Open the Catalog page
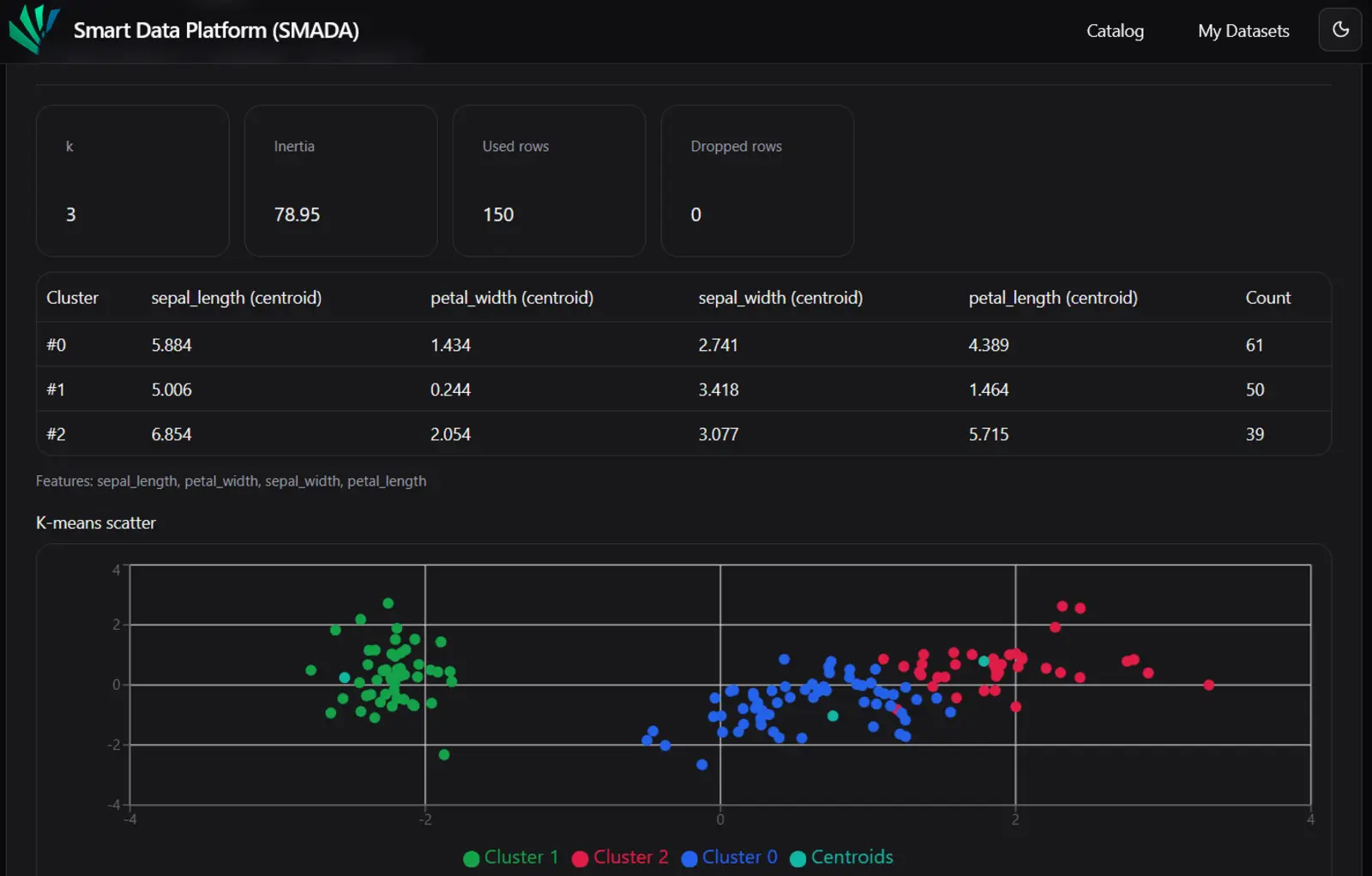Viewport: 1372px width, 876px height. coord(1114,31)
